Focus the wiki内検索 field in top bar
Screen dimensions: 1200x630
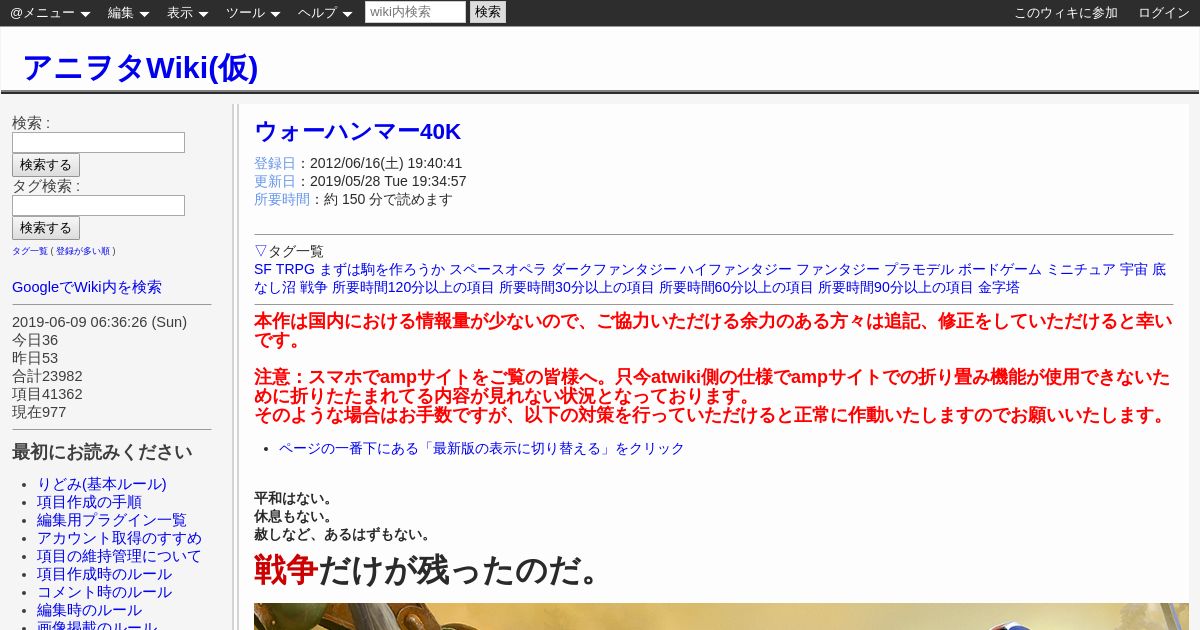[x=415, y=12]
